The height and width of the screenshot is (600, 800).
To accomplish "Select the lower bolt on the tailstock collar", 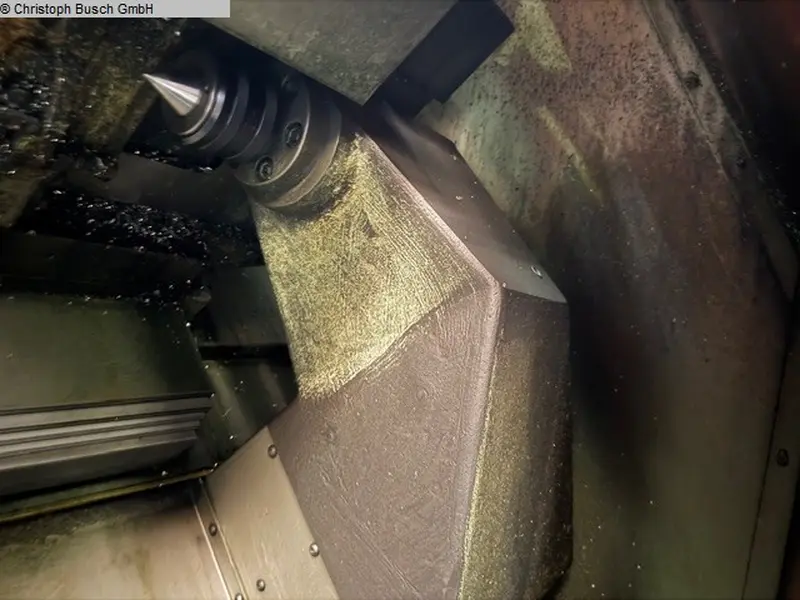I will click(x=265, y=168).
